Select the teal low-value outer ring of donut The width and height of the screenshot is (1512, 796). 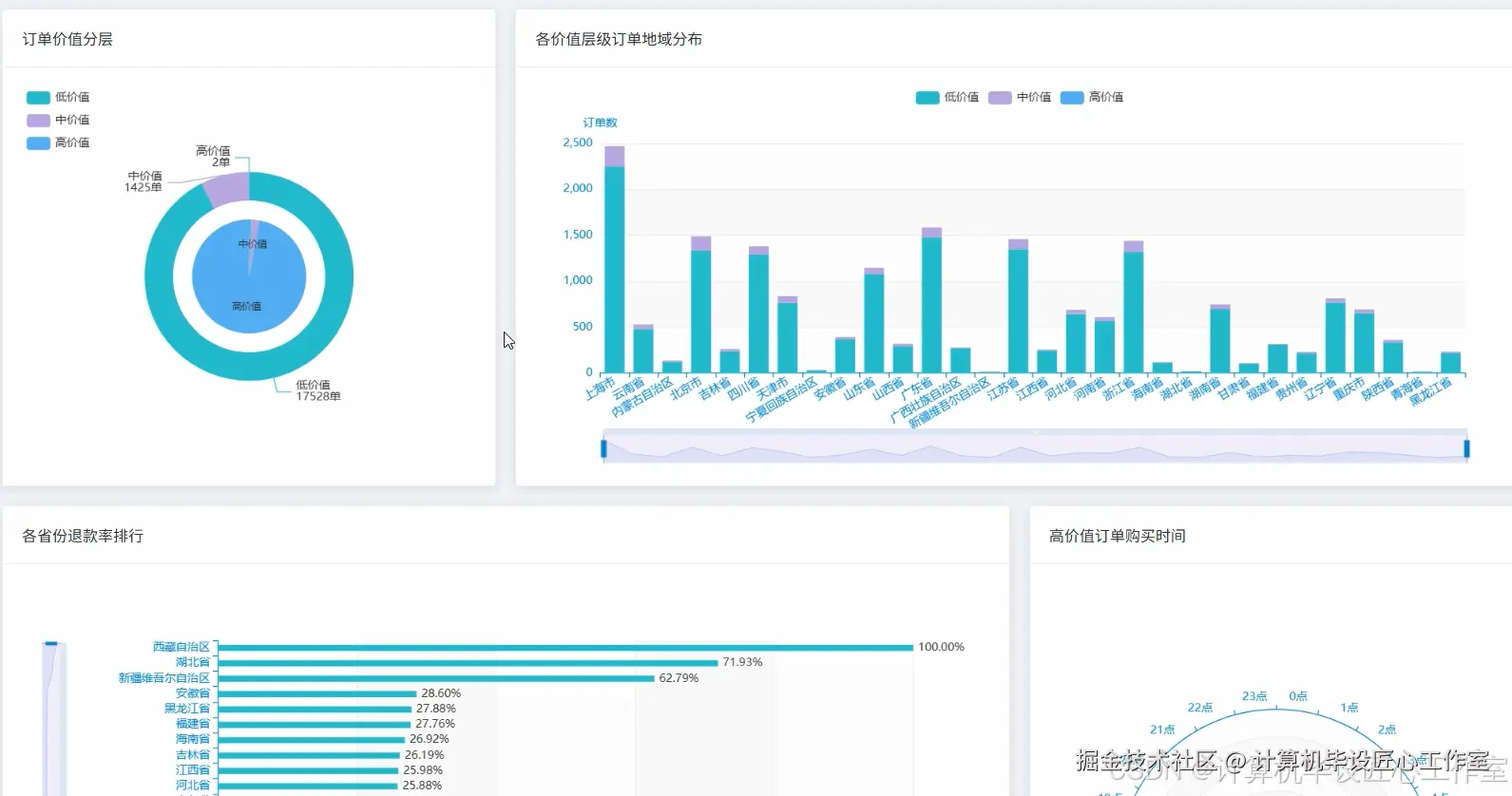(337, 276)
